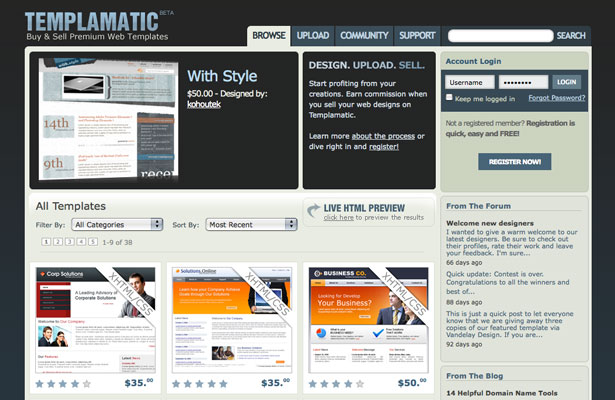The height and width of the screenshot is (400, 615).
Task: Open the COMMUNITY tab
Action: coord(364,36)
